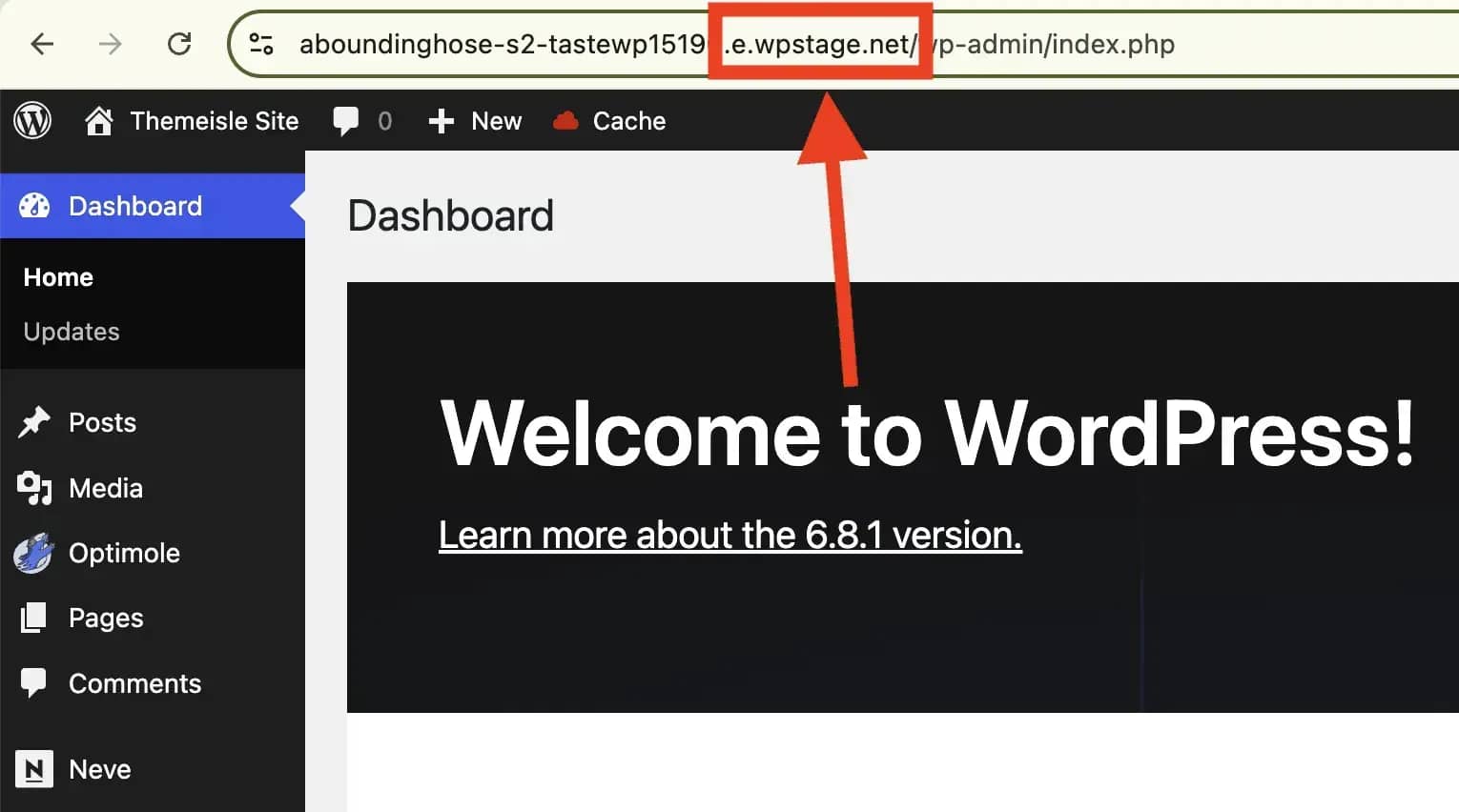The width and height of the screenshot is (1459, 812).
Task: Click the Comments bubble sidebar icon
Action: pyautogui.click(x=33, y=683)
